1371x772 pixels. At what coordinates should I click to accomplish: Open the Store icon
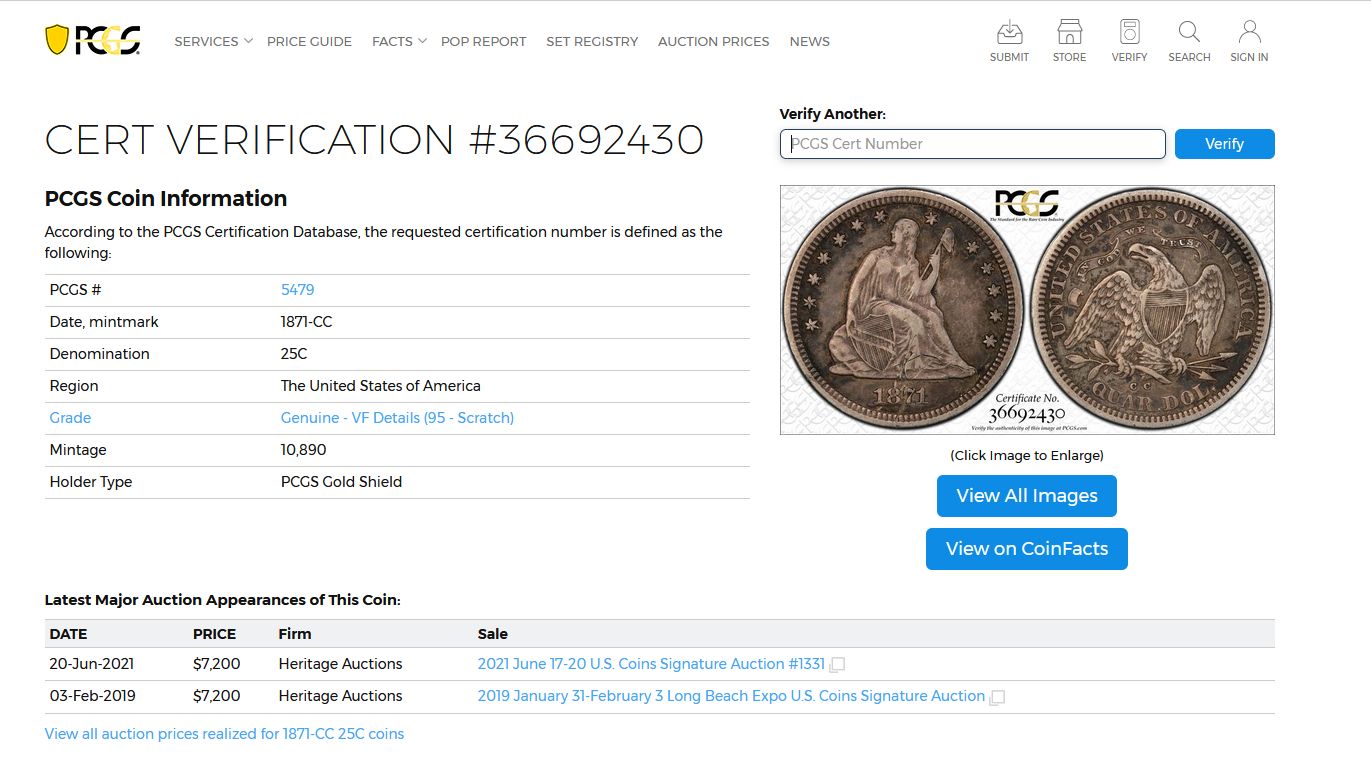pos(1069,41)
